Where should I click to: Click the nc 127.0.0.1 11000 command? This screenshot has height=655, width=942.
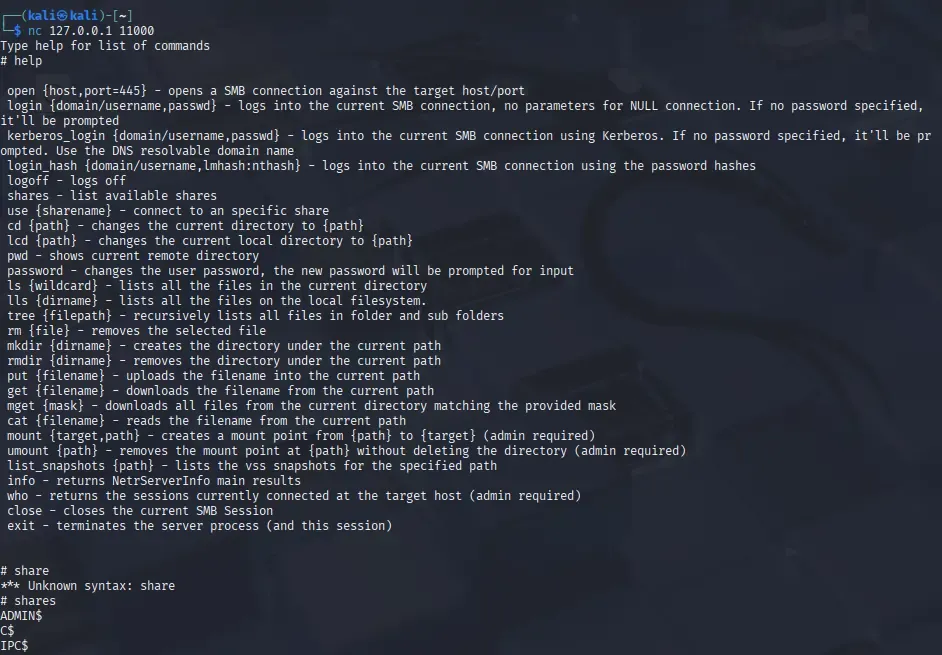(91, 31)
